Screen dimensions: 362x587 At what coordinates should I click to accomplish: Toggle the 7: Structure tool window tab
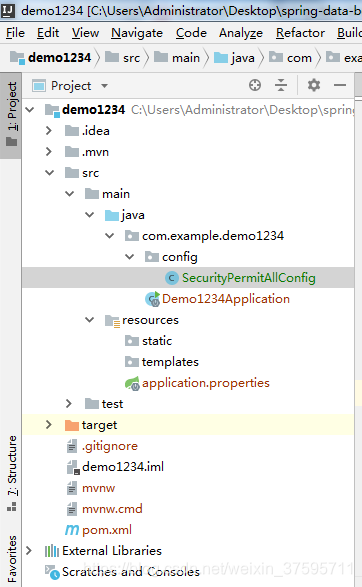(x=12, y=474)
